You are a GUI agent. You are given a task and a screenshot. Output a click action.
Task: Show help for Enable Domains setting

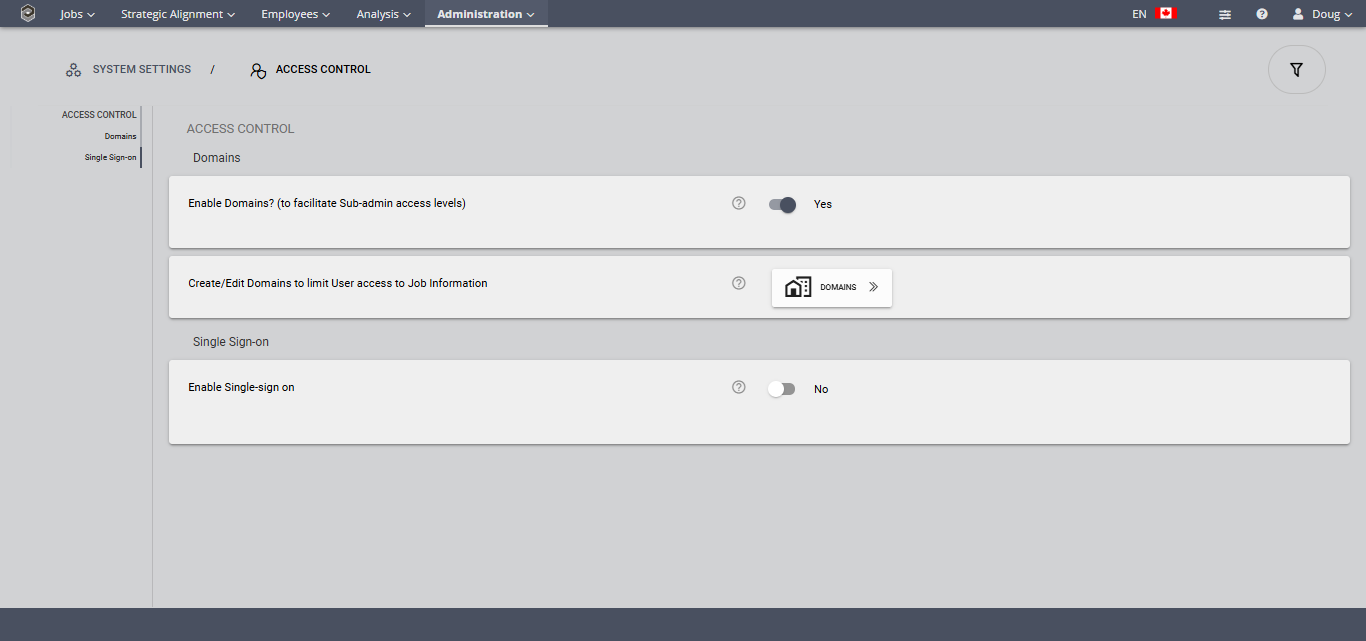tap(739, 203)
